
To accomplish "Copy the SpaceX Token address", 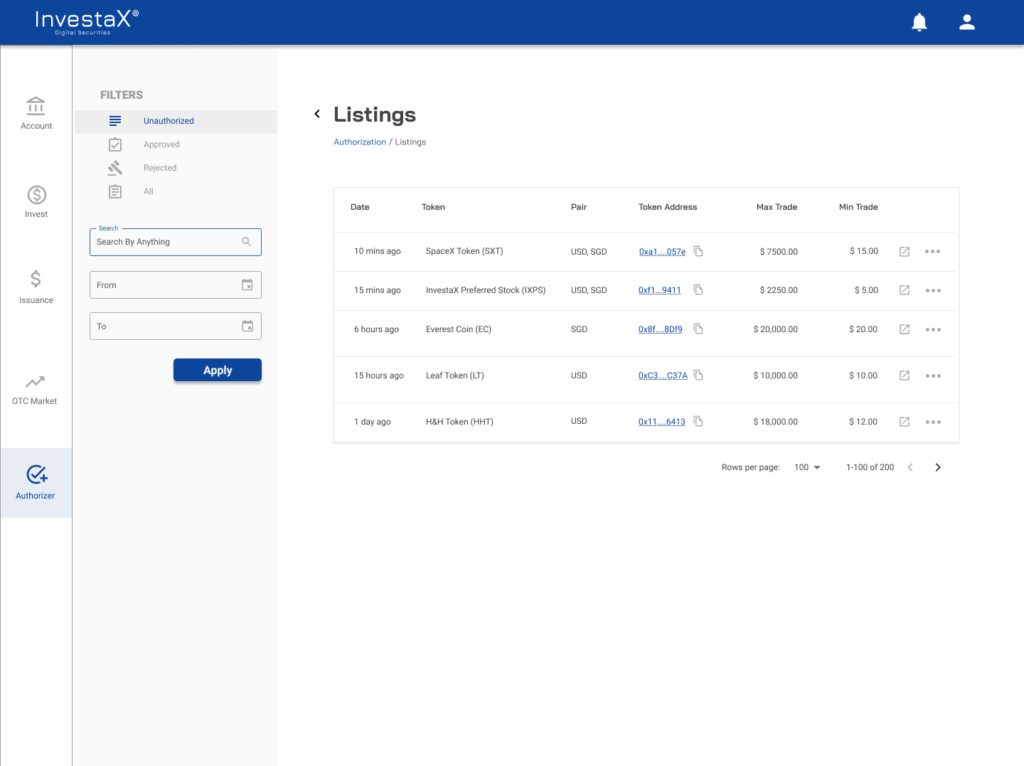I will coord(698,251).
